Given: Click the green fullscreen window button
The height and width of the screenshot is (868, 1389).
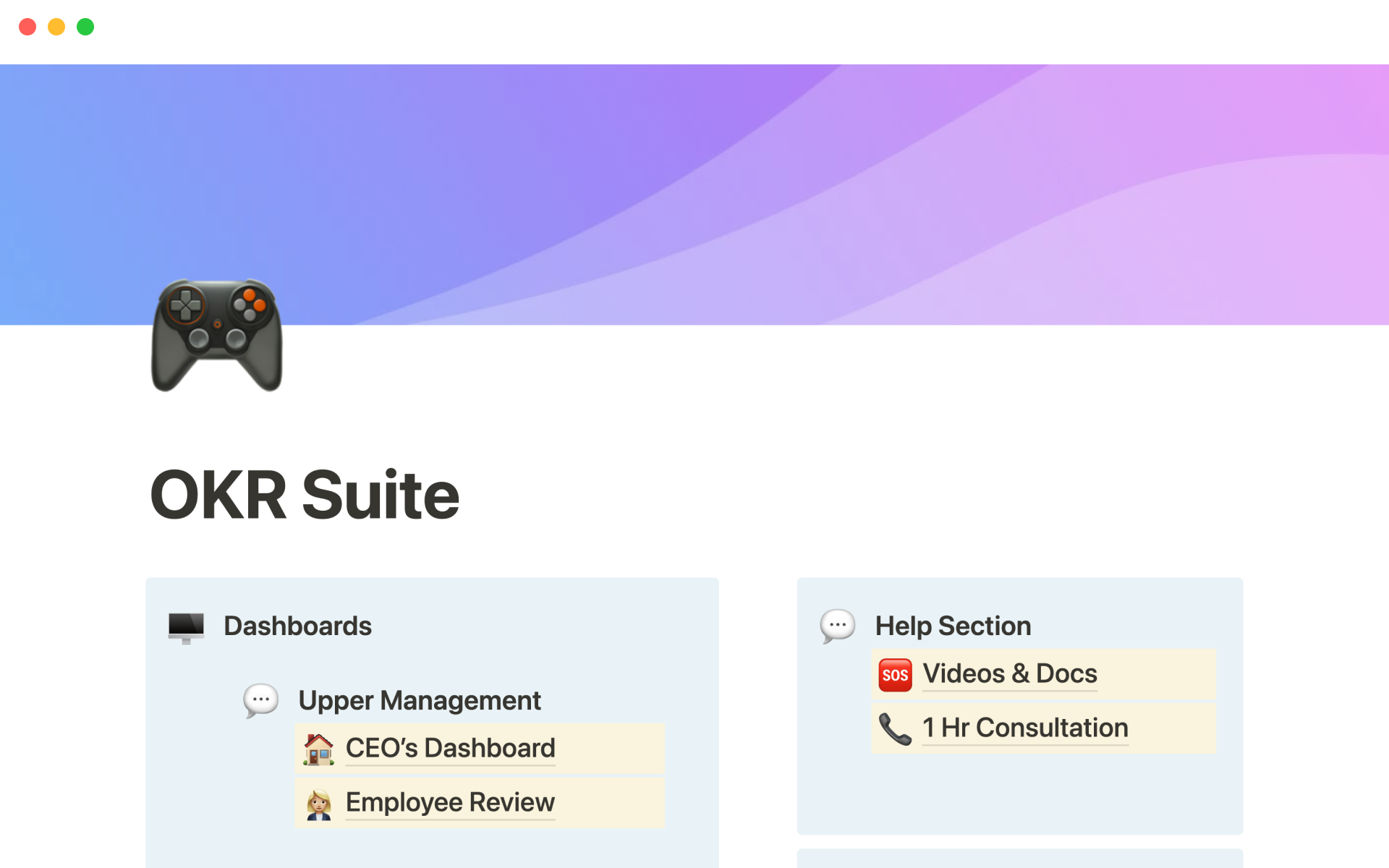Looking at the screenshot, I should [x=85, y=27].
